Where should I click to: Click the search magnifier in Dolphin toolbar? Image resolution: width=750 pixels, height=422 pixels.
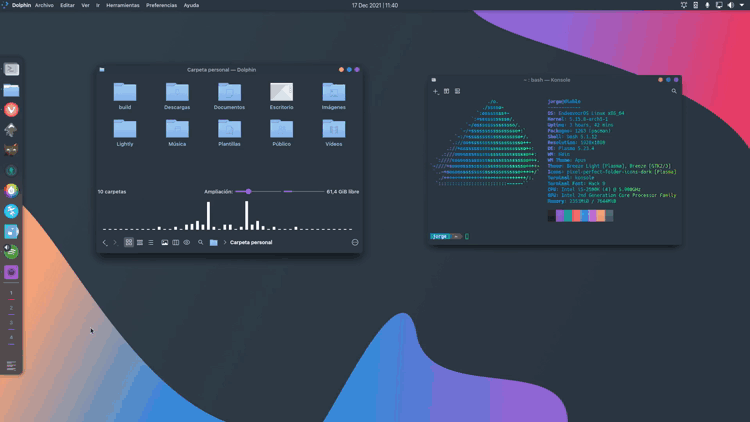pos(200,242)
